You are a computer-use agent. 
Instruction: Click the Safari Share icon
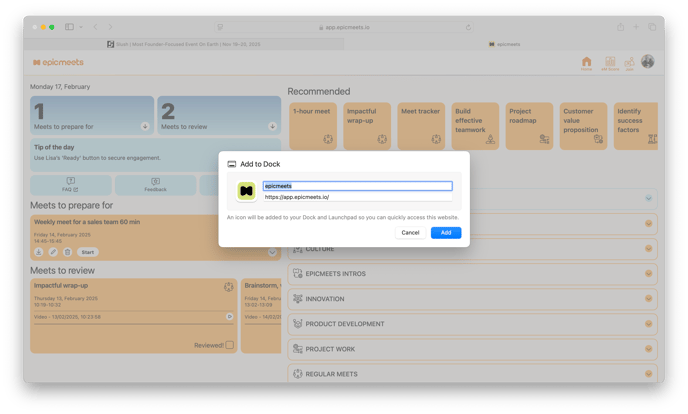click(620, 27)
